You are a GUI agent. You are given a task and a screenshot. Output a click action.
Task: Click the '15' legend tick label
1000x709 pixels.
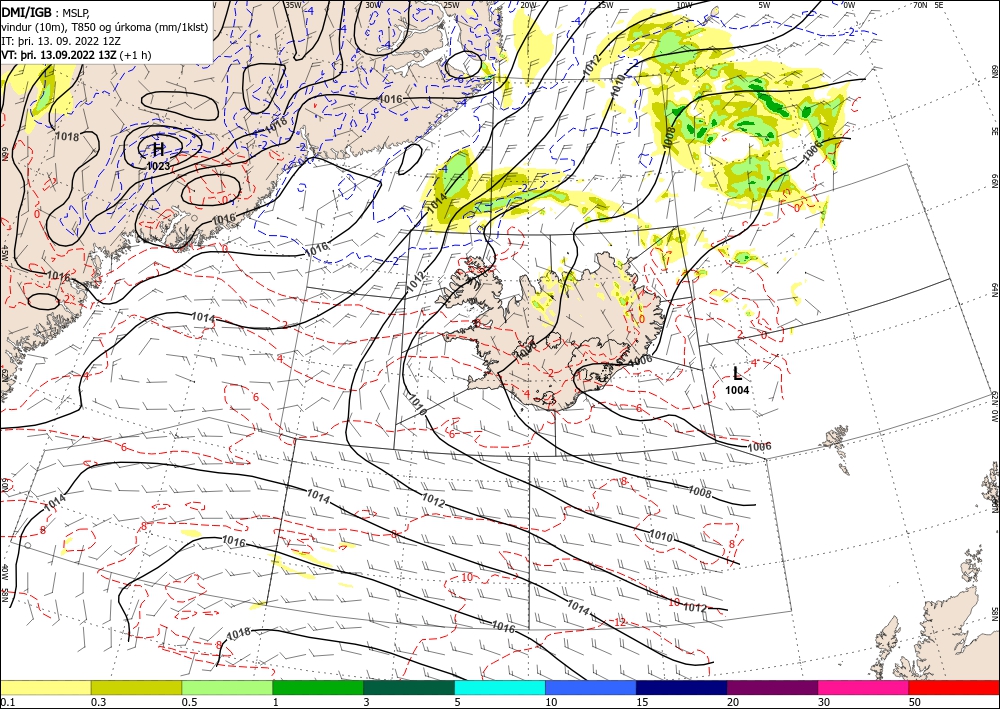(642, 702)
